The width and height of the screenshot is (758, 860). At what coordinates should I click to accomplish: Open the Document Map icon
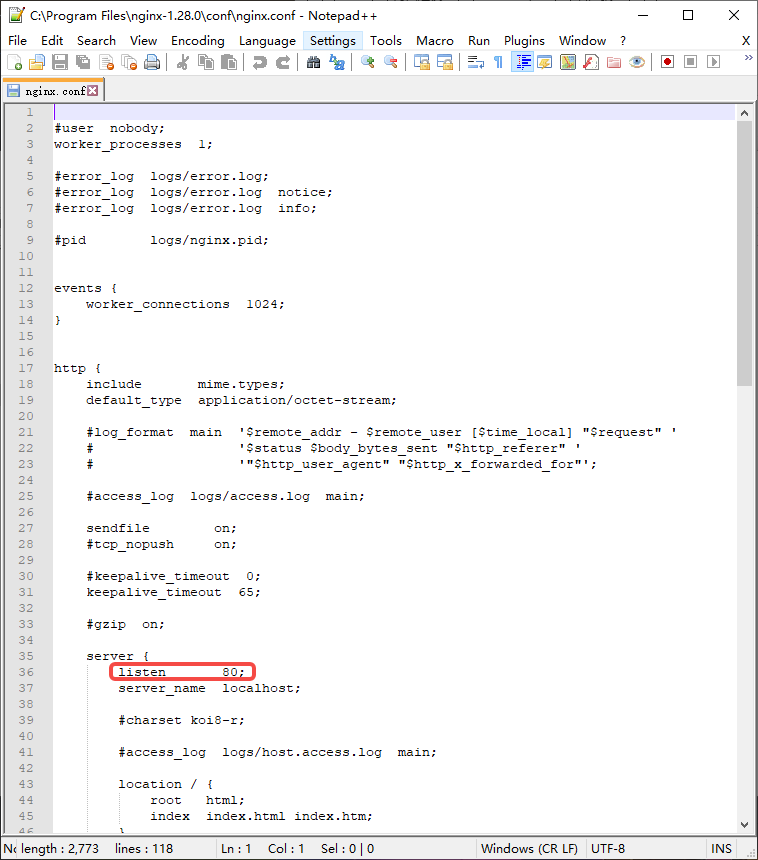[x=568, y=62]
